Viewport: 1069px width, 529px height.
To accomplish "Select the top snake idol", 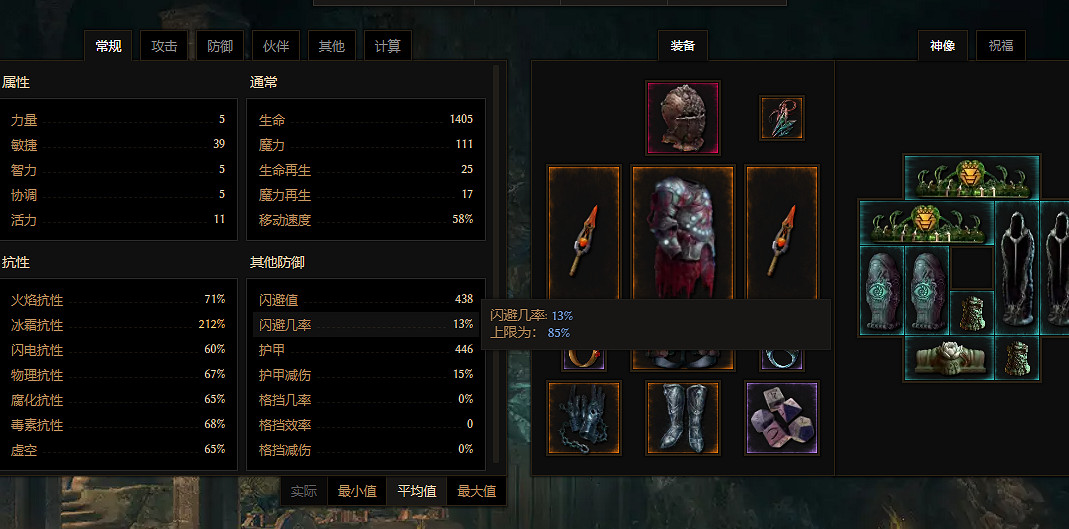I will 972,177.
